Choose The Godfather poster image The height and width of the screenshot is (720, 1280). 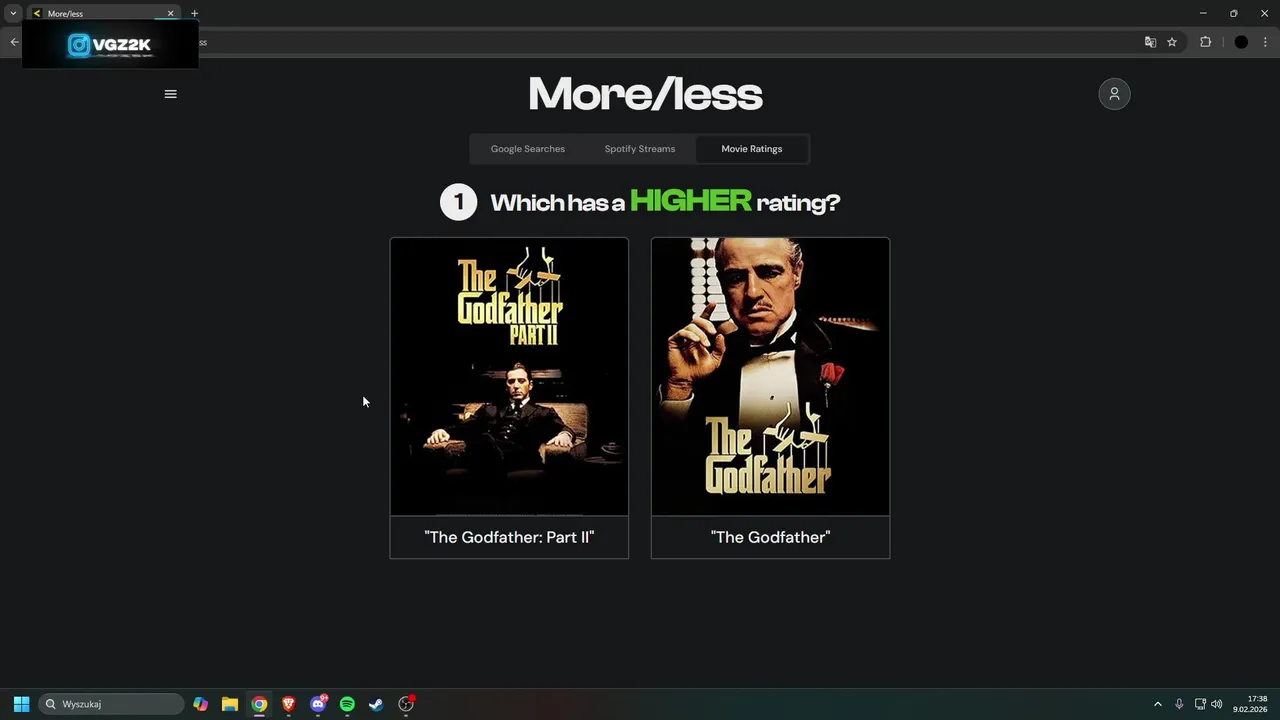click(x=770, y=377)
